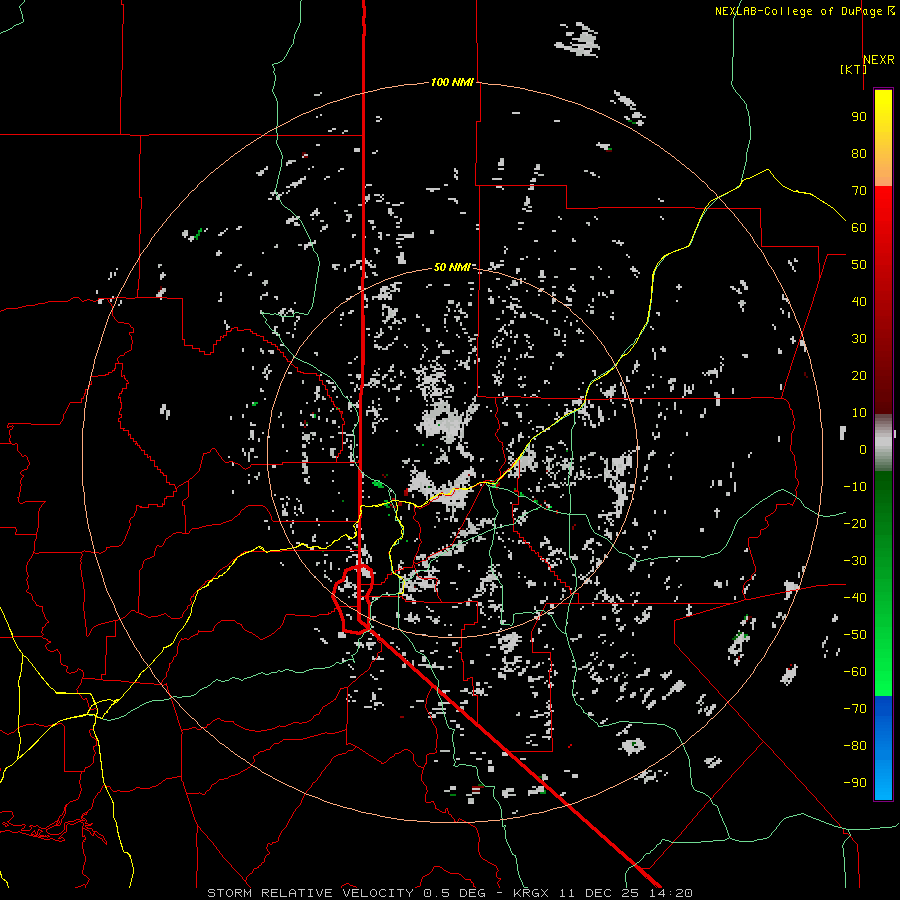Click the -20 value on the velocity scale
The height and width of the screenshot is (900, 900).
[x=855, y=524]
